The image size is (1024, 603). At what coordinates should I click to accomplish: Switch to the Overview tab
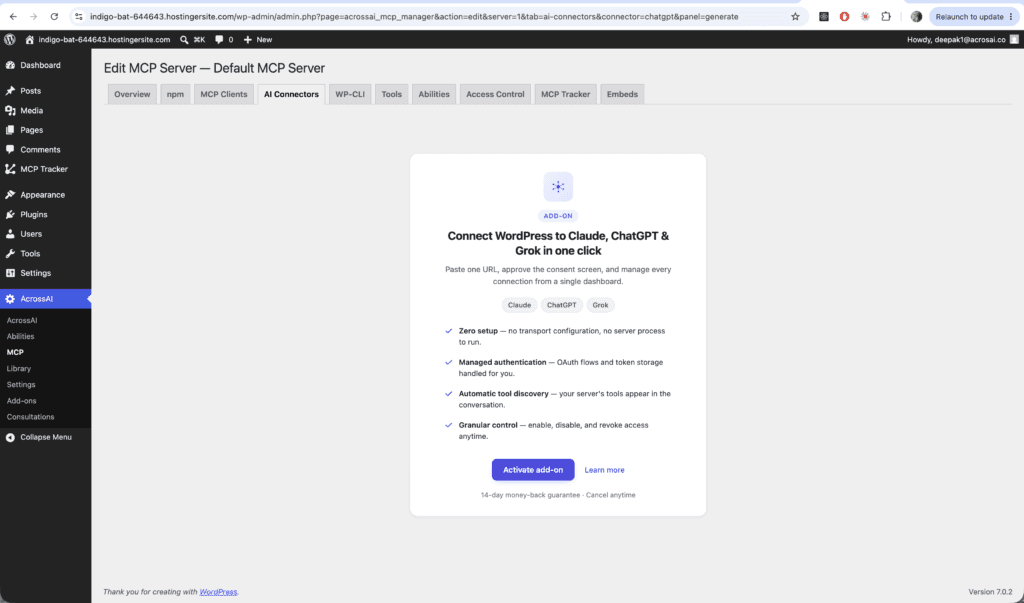point(132,94)
